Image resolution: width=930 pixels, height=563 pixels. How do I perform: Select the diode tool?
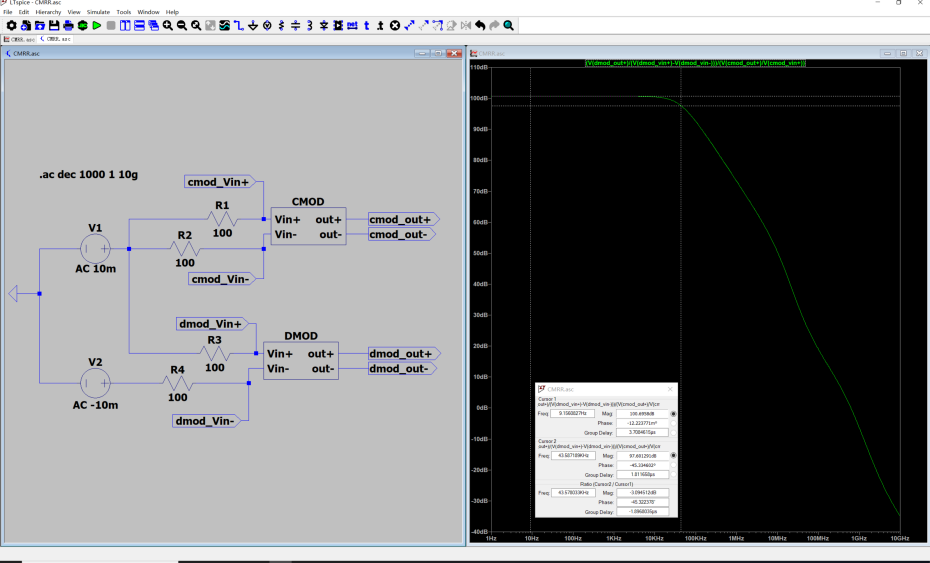click(x=324, y=26)
